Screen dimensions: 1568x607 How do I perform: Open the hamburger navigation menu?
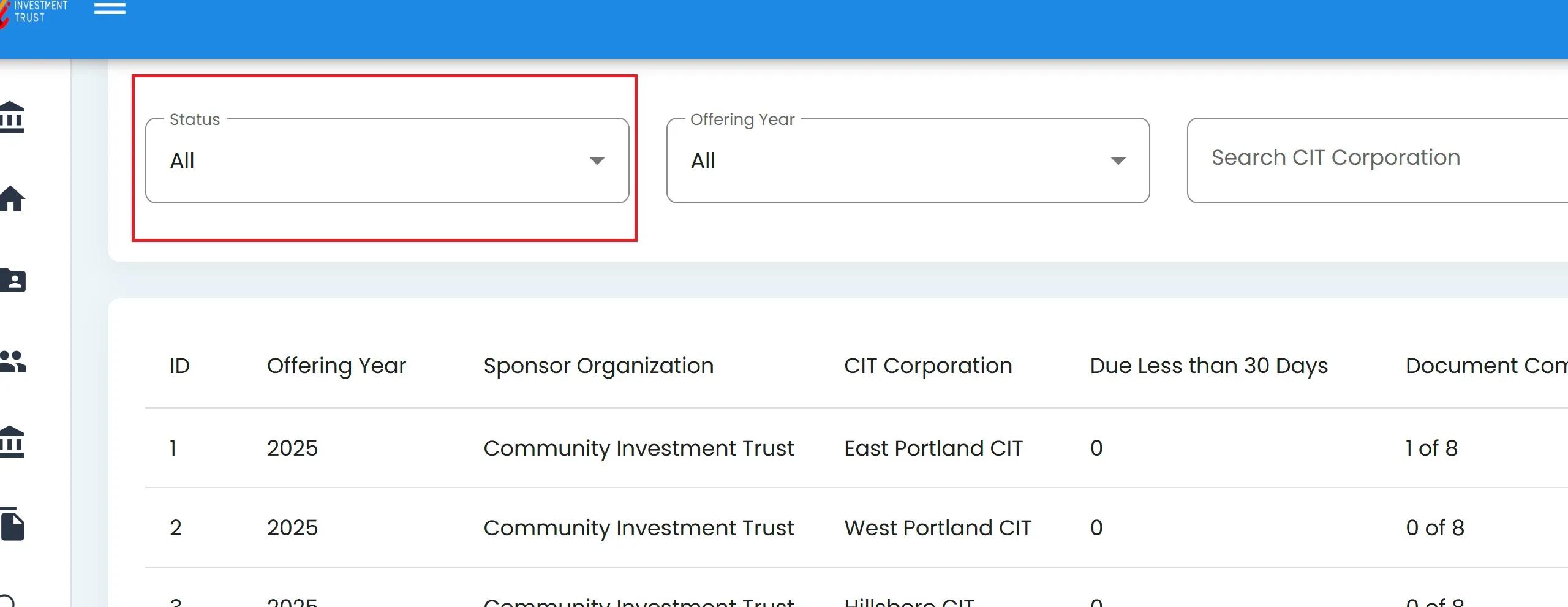coord(110,9)
